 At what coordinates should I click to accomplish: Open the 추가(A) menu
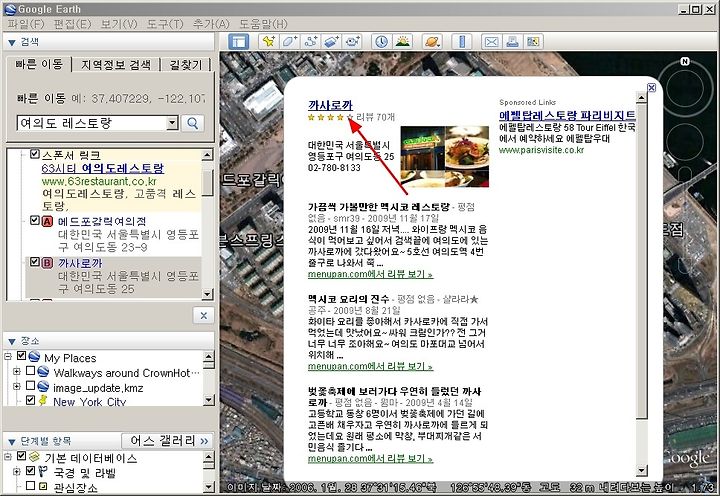(211, 23)
